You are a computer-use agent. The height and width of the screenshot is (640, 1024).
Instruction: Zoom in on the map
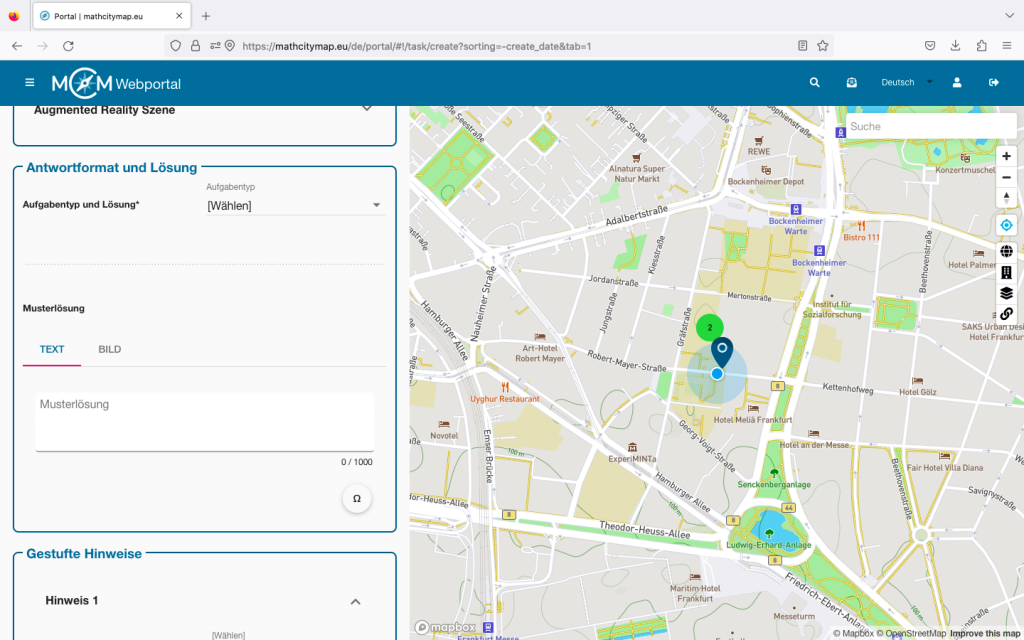[x=1006, y=156]
